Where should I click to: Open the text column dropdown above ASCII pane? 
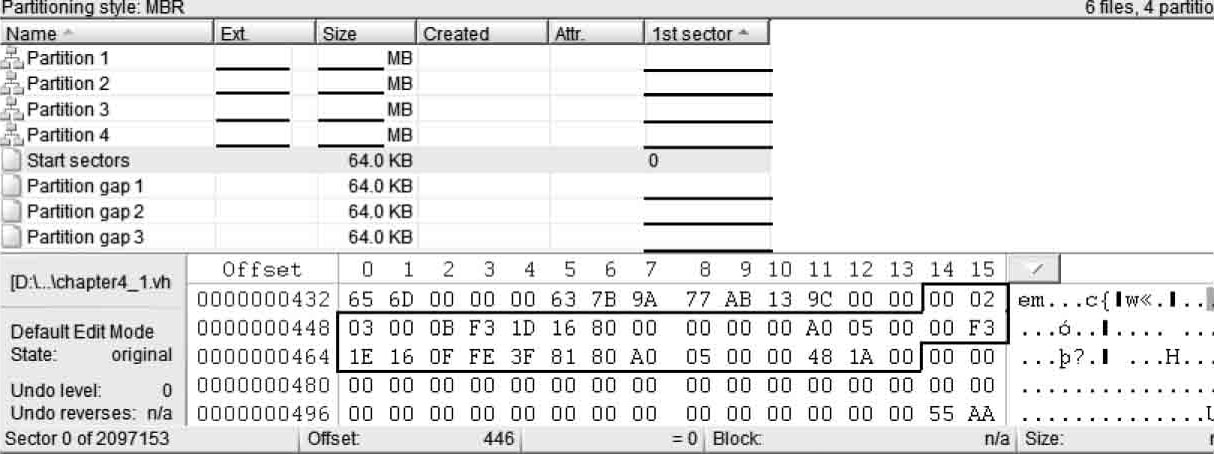(x=1033, y=269)
